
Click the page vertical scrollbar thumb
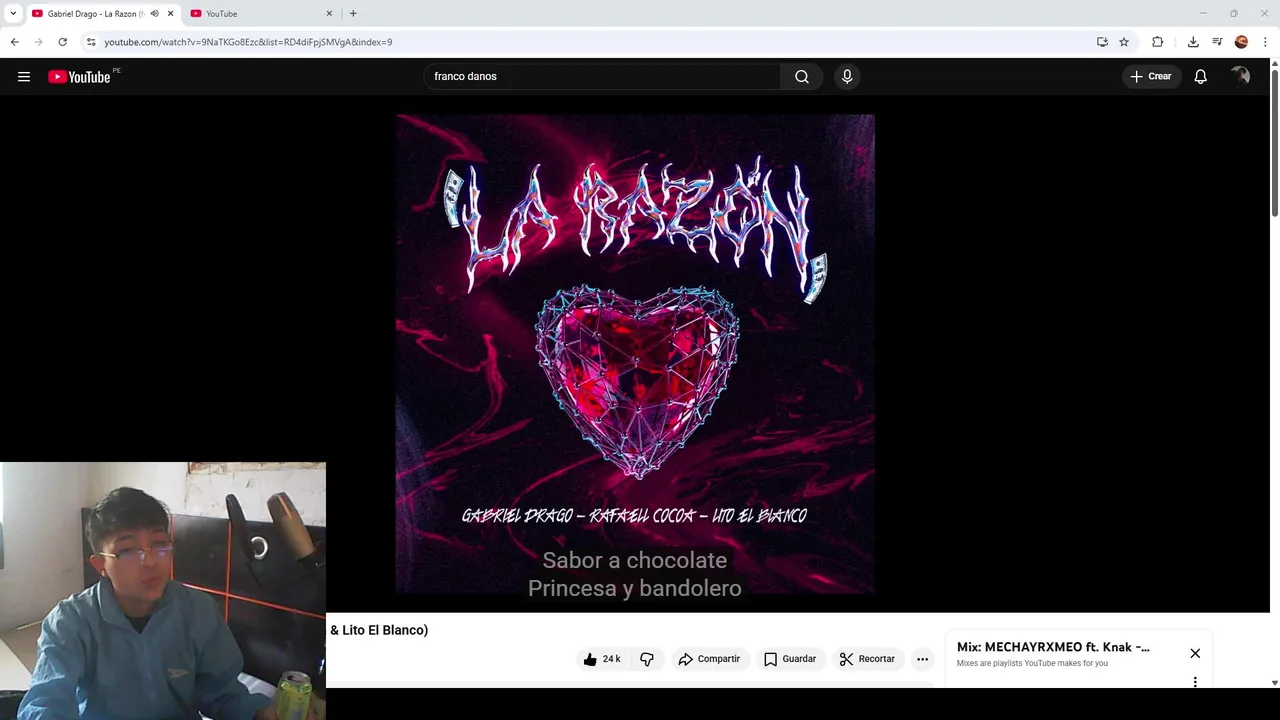[x=1275, y=142]
